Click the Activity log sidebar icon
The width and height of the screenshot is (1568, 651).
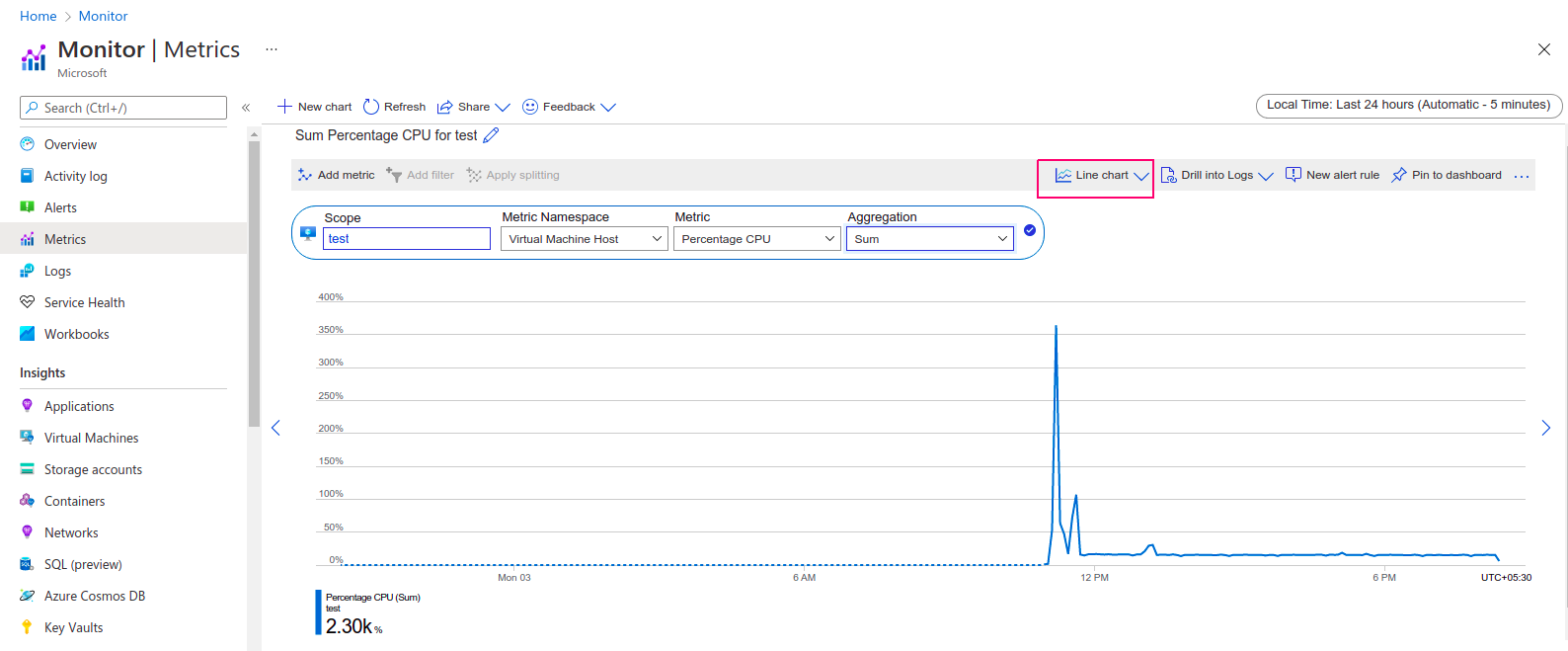coord(27,176)
